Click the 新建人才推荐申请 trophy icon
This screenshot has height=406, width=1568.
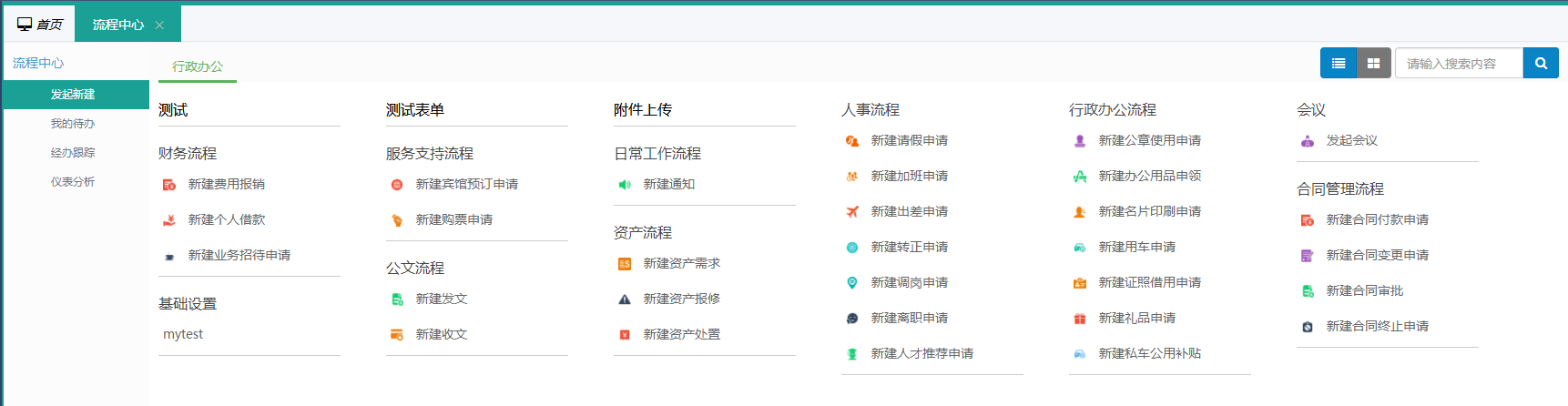[x=852, y=354]
